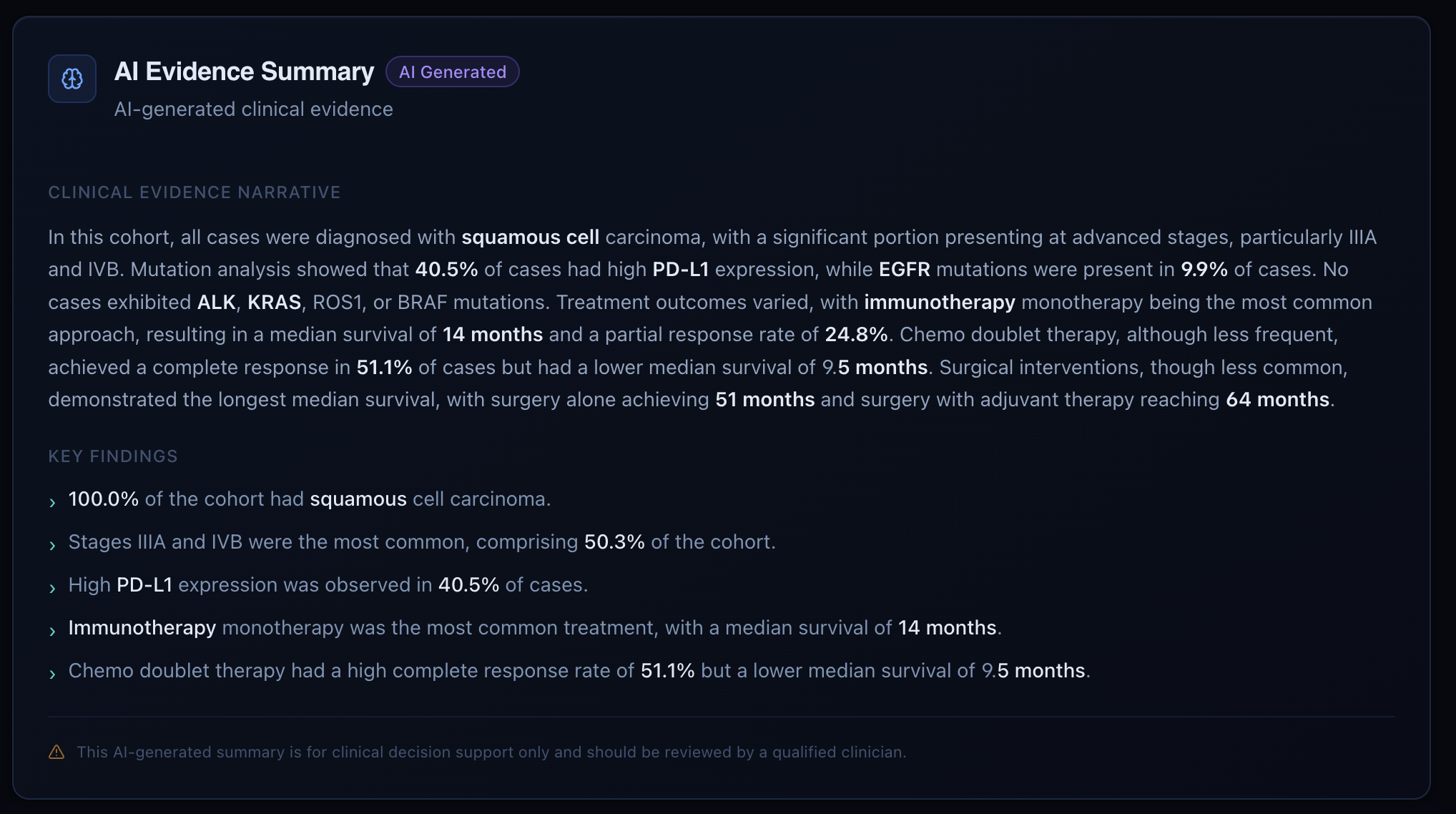Image resolution: width=1456 pixels, height=814 pixels.
Task: Click the AI Evidence Summary title
Action: tap(244, 72)
